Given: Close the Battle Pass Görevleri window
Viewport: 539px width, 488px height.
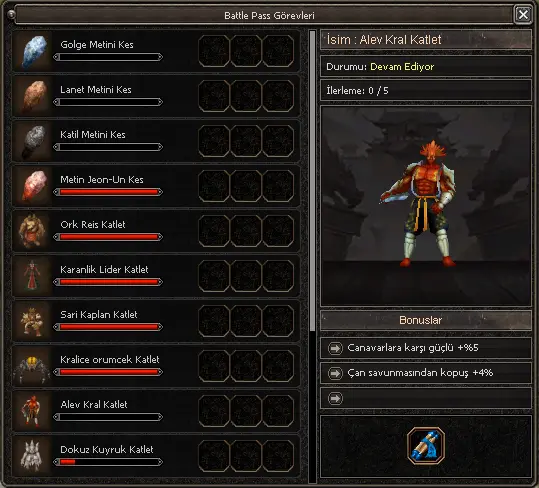Looking at the screenshot, I should (x=523, y=15).
